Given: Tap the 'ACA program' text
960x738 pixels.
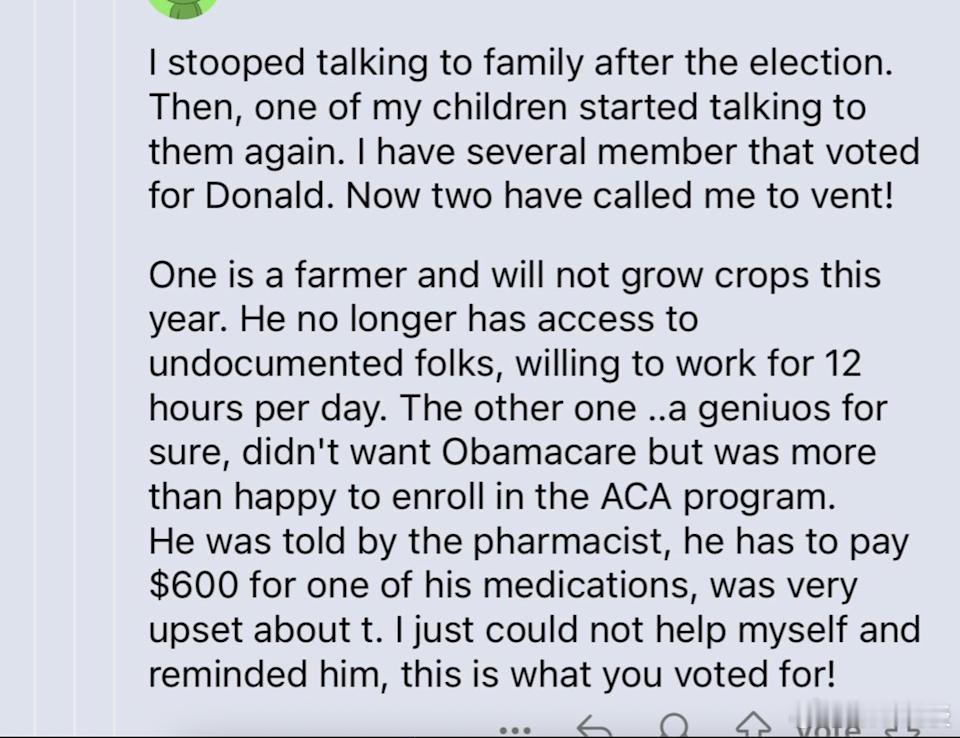Looking at the screenshot, I should click(x=718, y=497).
